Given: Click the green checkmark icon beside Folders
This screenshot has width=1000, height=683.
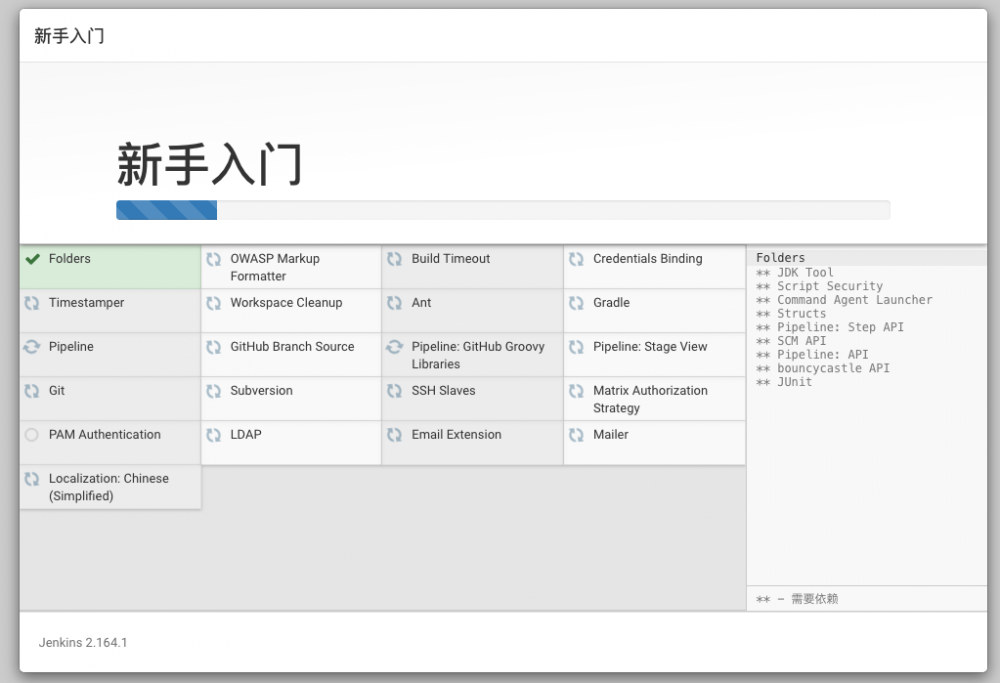Looking at the screenshot, I should point(33,258).
